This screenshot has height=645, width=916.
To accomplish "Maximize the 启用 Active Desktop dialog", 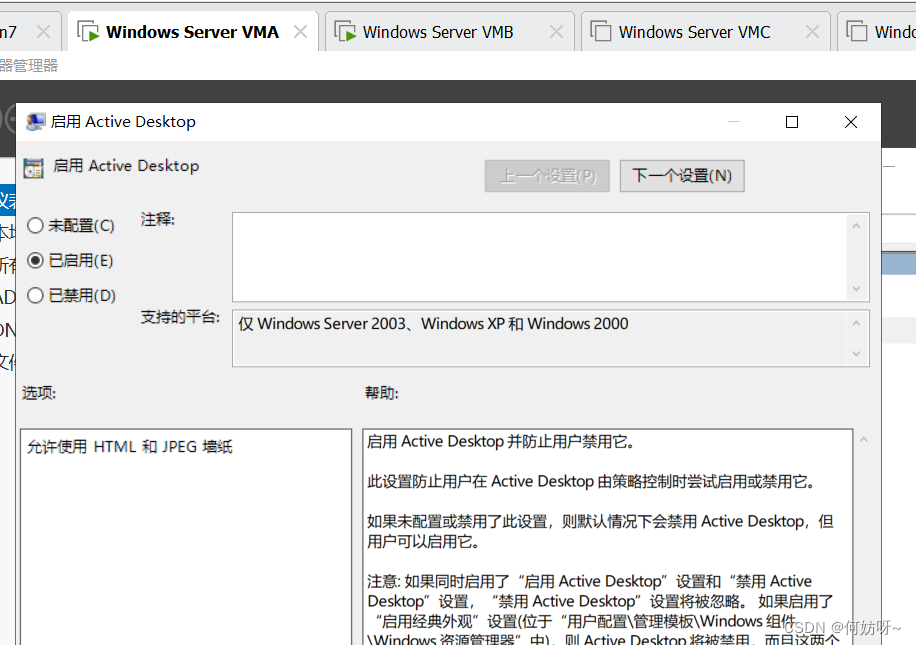I will (x=792, y=122).
